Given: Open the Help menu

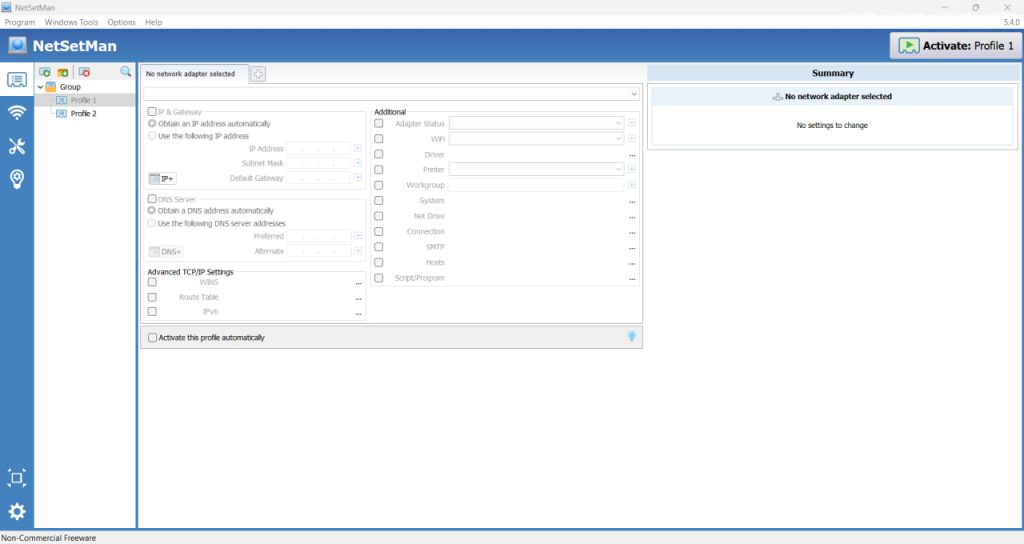Looking at the screenshot, I should click(153, 22).
